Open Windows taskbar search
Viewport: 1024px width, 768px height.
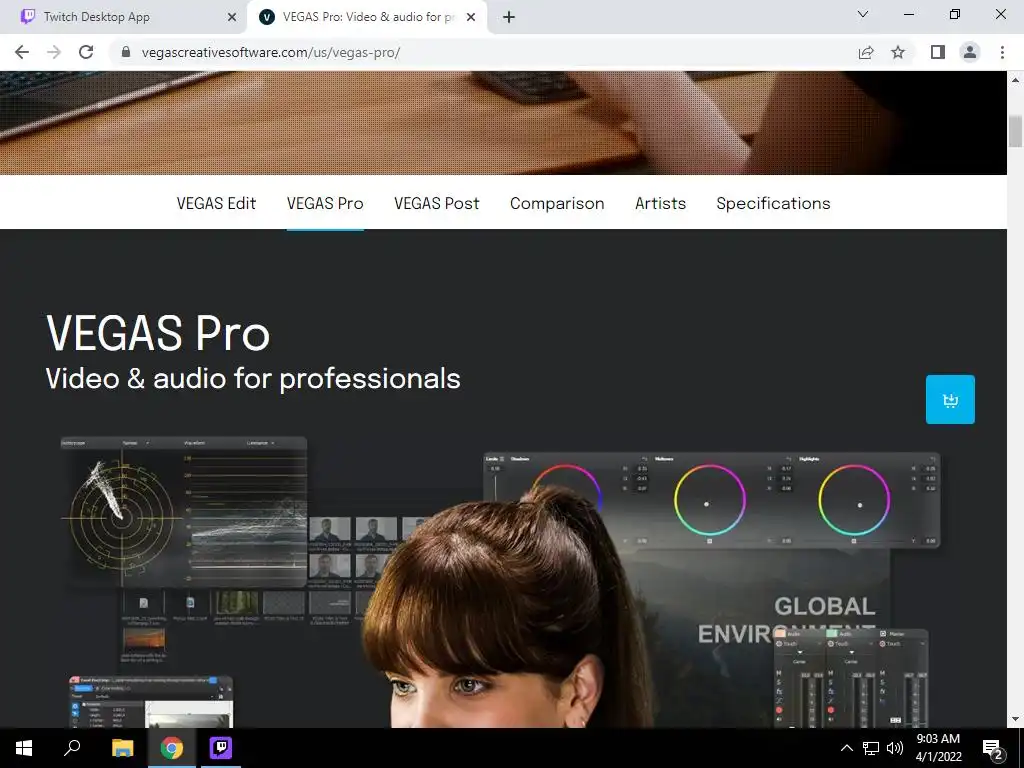click(x=72, y=748)
